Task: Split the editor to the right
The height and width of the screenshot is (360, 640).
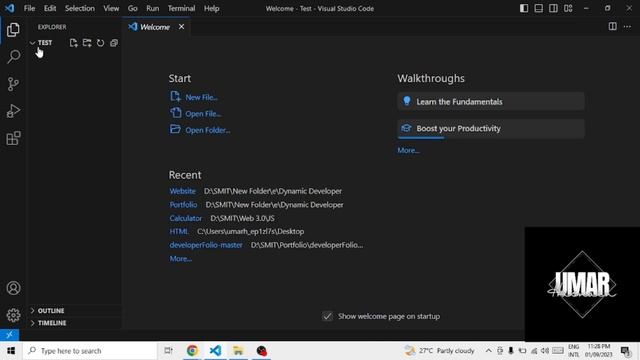Action: 613,27
